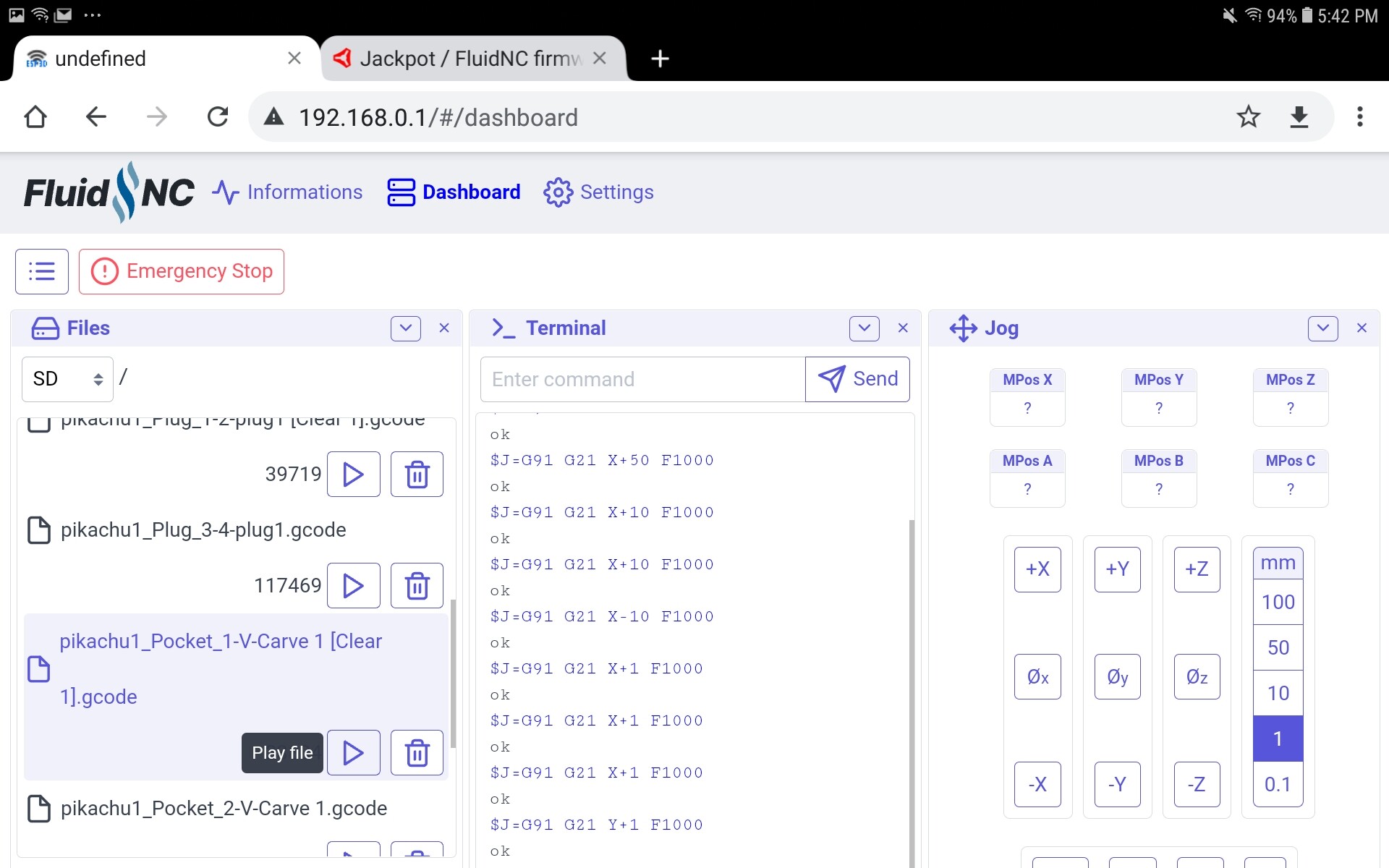The width and height of the screenshot is (1389, 868).
Task: Expand the Jog panel options dropdown
Action: click(1323, 328)
